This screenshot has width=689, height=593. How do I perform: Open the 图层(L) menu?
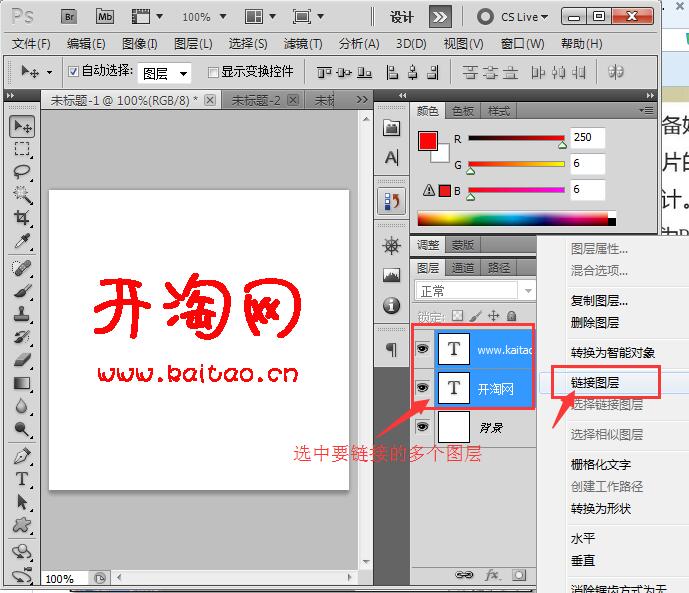tap(193, 43)
